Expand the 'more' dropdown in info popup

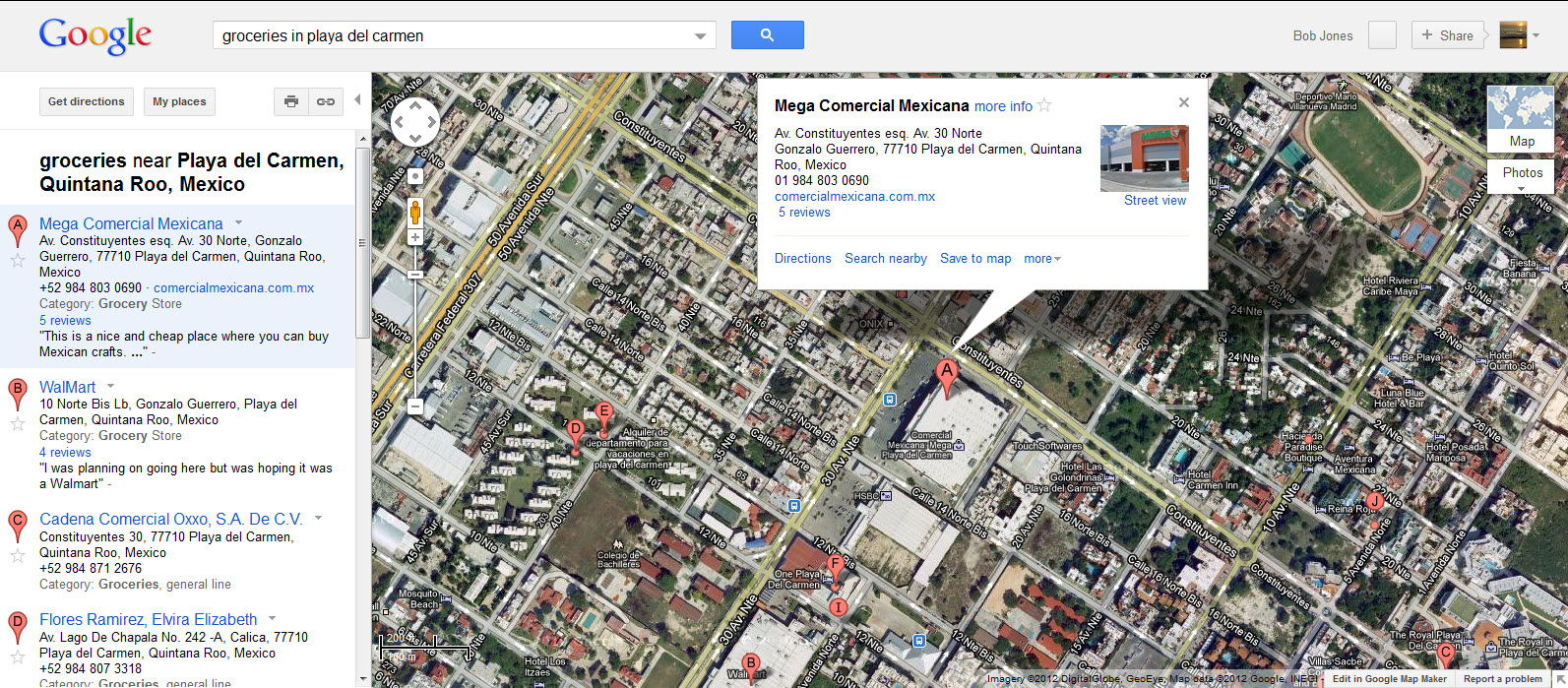1041,259
